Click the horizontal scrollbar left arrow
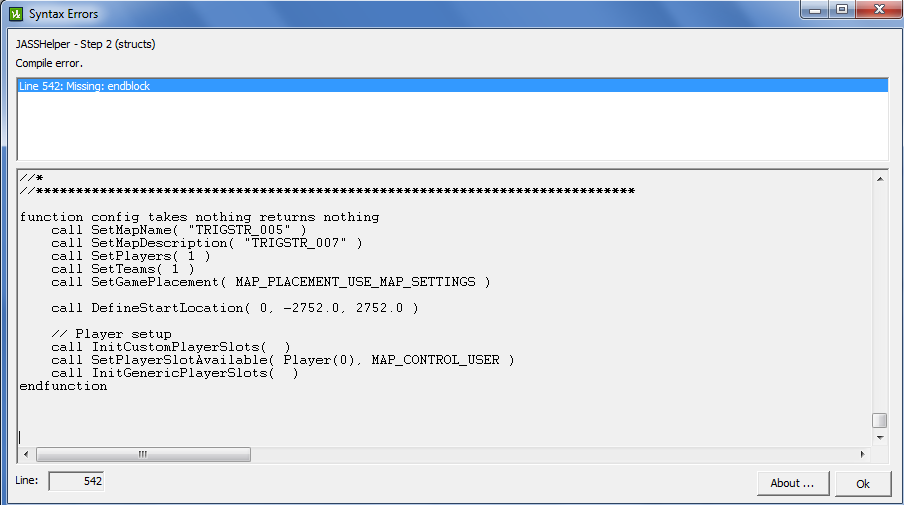Viewport: 904px width, 505px height. coord(26,454)
